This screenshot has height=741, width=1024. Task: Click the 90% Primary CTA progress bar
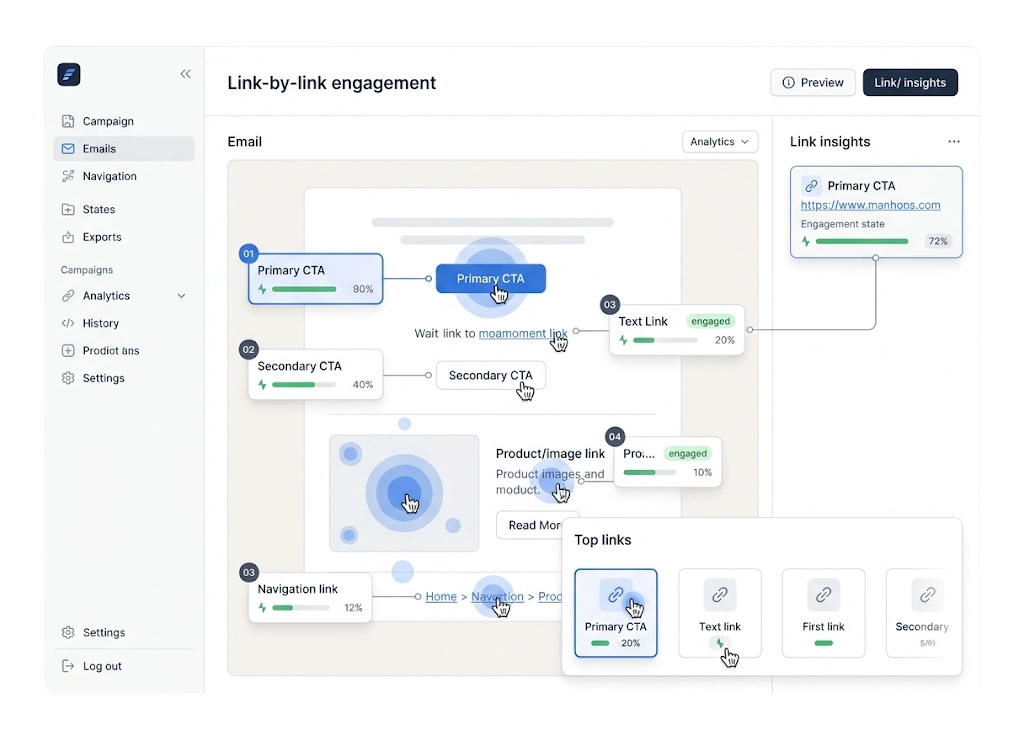point(304,289)
